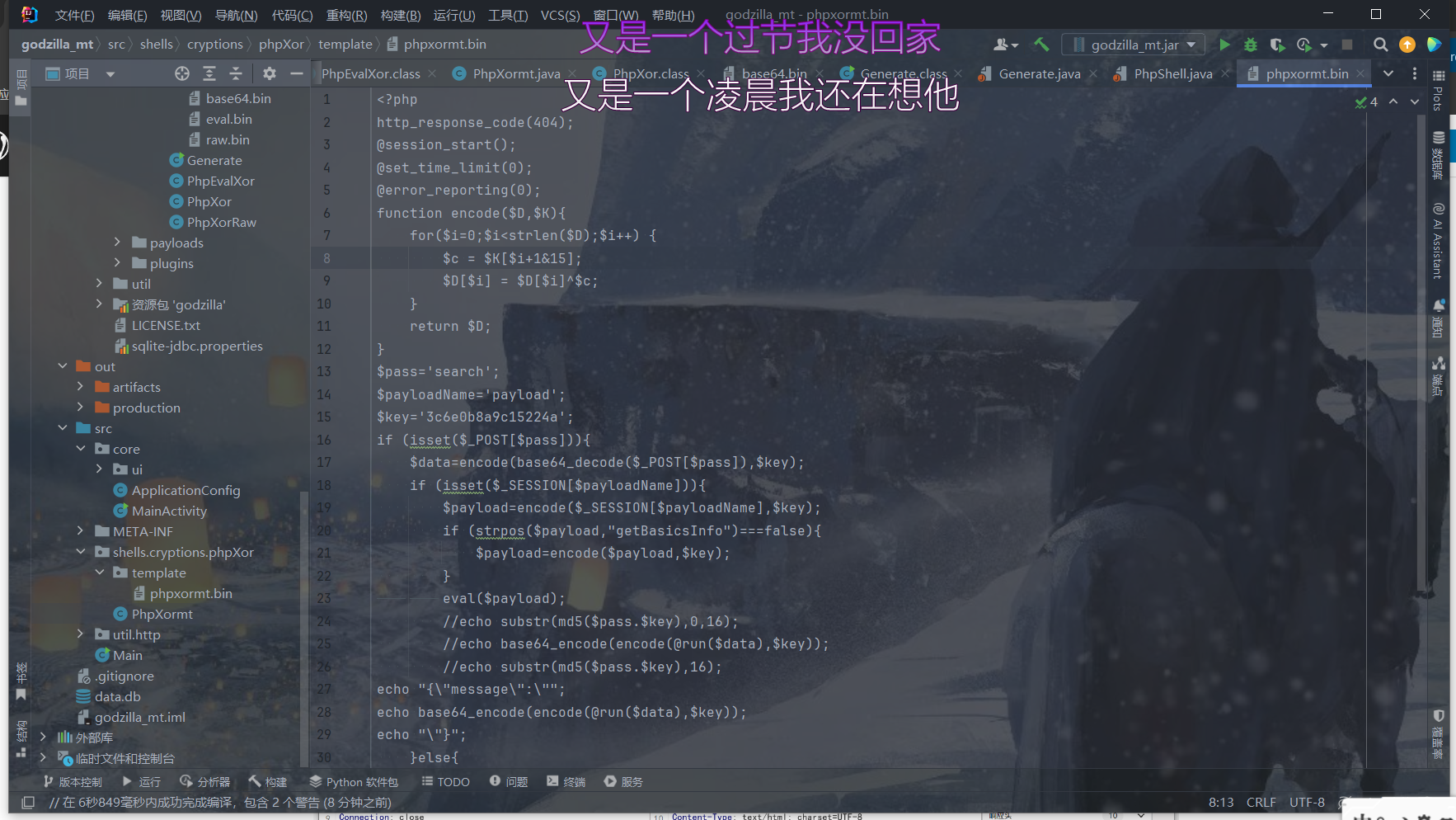Expand the production folder

pos(80,407)
